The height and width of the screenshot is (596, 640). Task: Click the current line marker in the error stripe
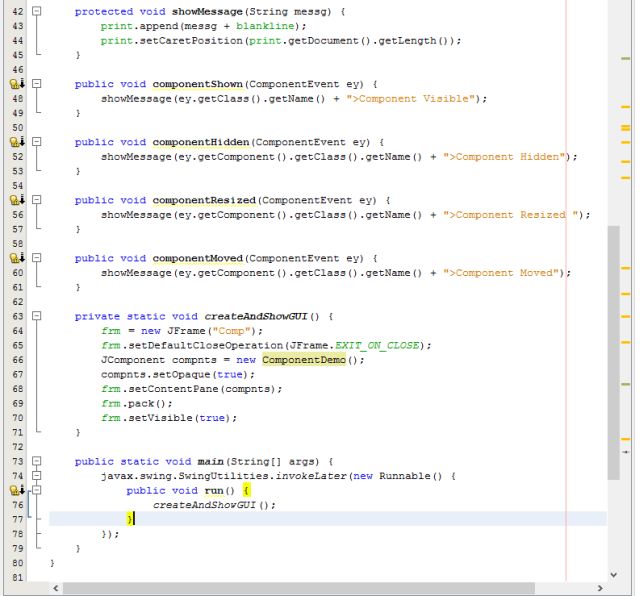pos(625,452)
